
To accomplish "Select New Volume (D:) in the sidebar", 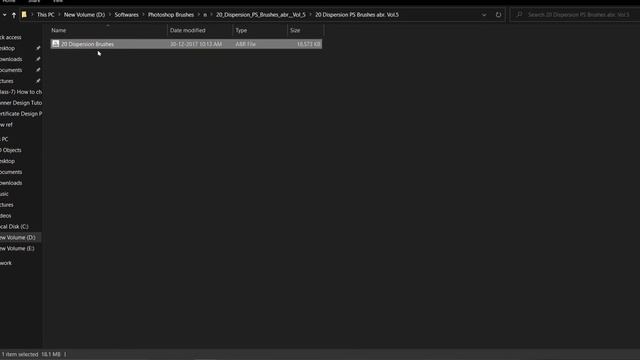I will [x=18, y=238].
